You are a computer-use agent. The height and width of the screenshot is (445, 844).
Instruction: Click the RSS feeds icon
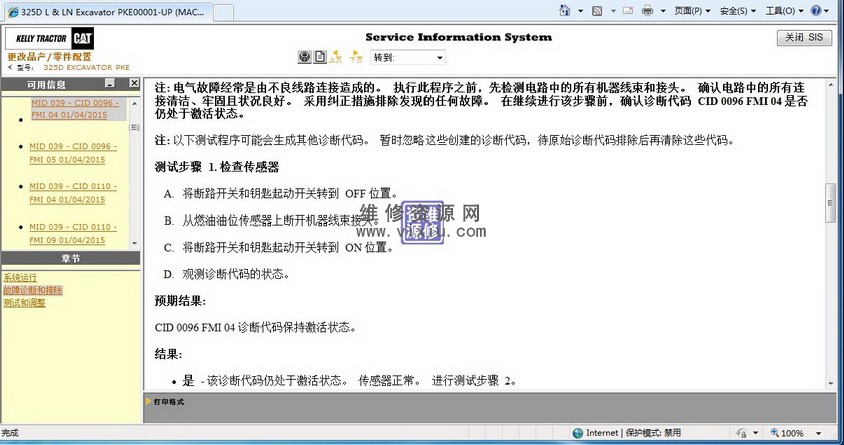596,10
